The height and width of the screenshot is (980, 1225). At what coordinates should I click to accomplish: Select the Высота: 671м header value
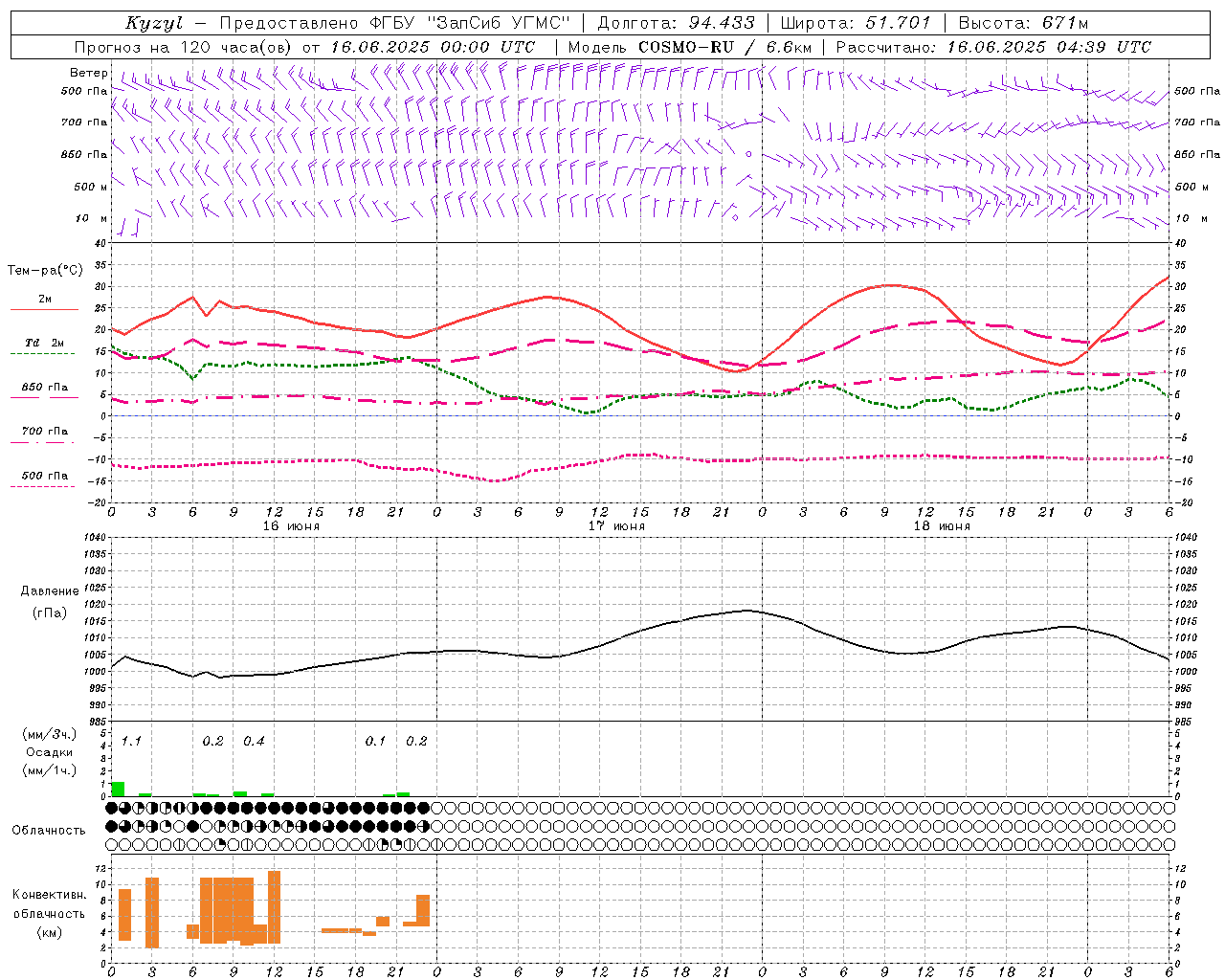click(1023, 23)
